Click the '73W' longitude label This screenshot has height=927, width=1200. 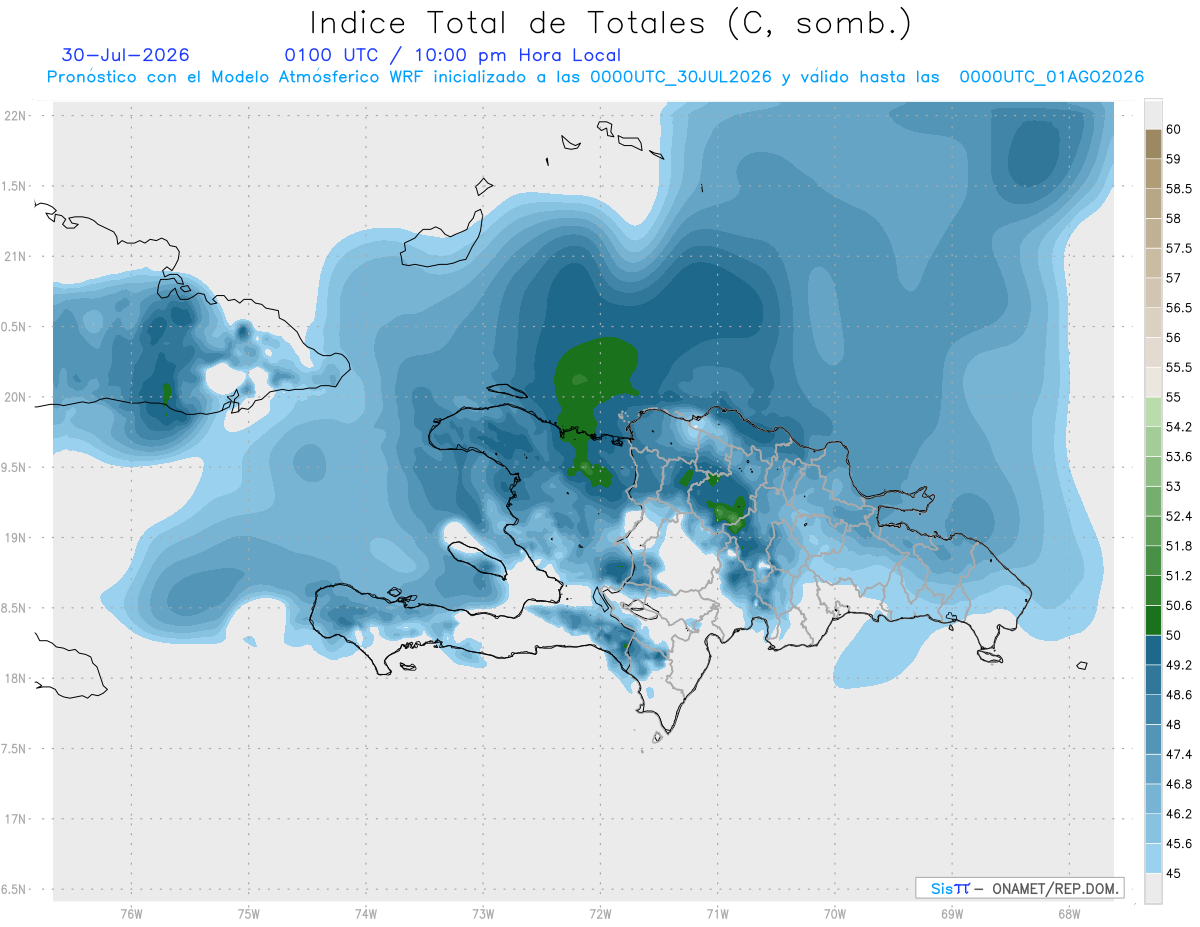tap(483, 914)
